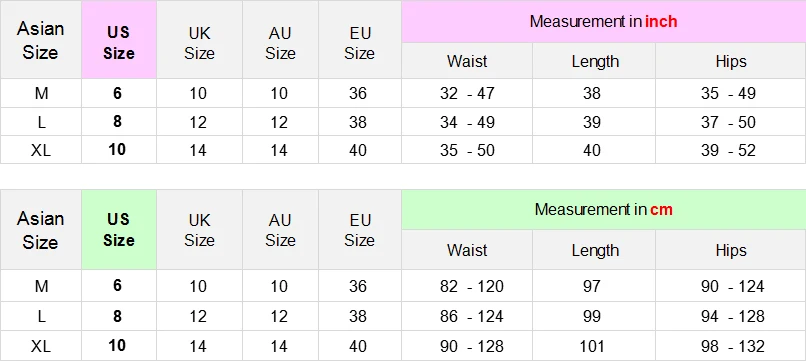Click the hips cell '98 - 132'
806x361 pixels.
coord(730,346)
